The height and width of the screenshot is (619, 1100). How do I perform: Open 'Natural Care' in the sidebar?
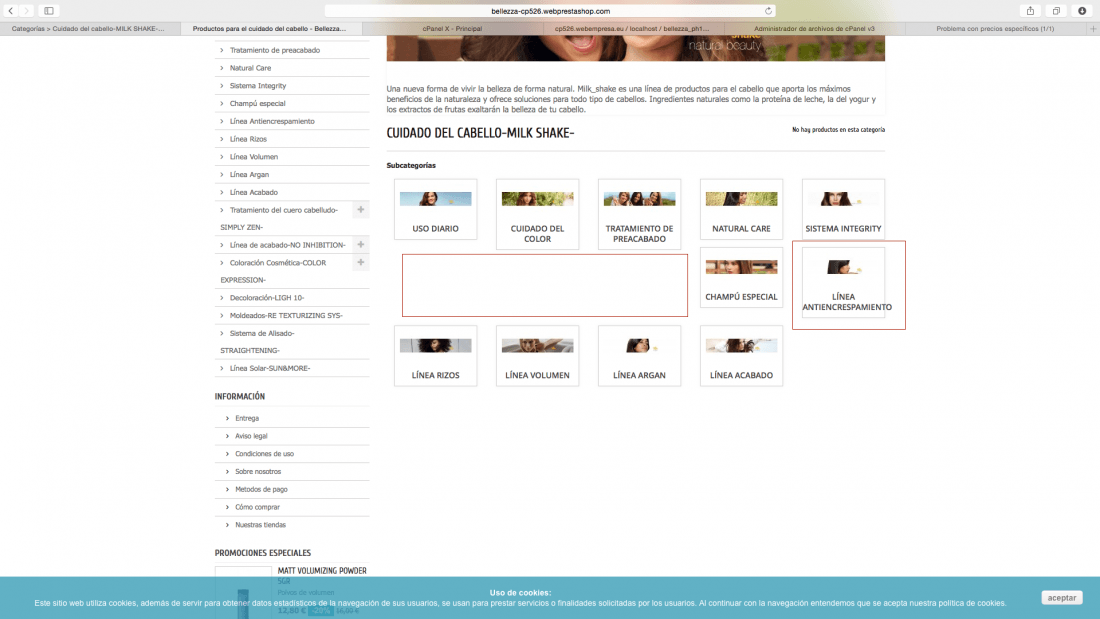(x=250, y=68)
